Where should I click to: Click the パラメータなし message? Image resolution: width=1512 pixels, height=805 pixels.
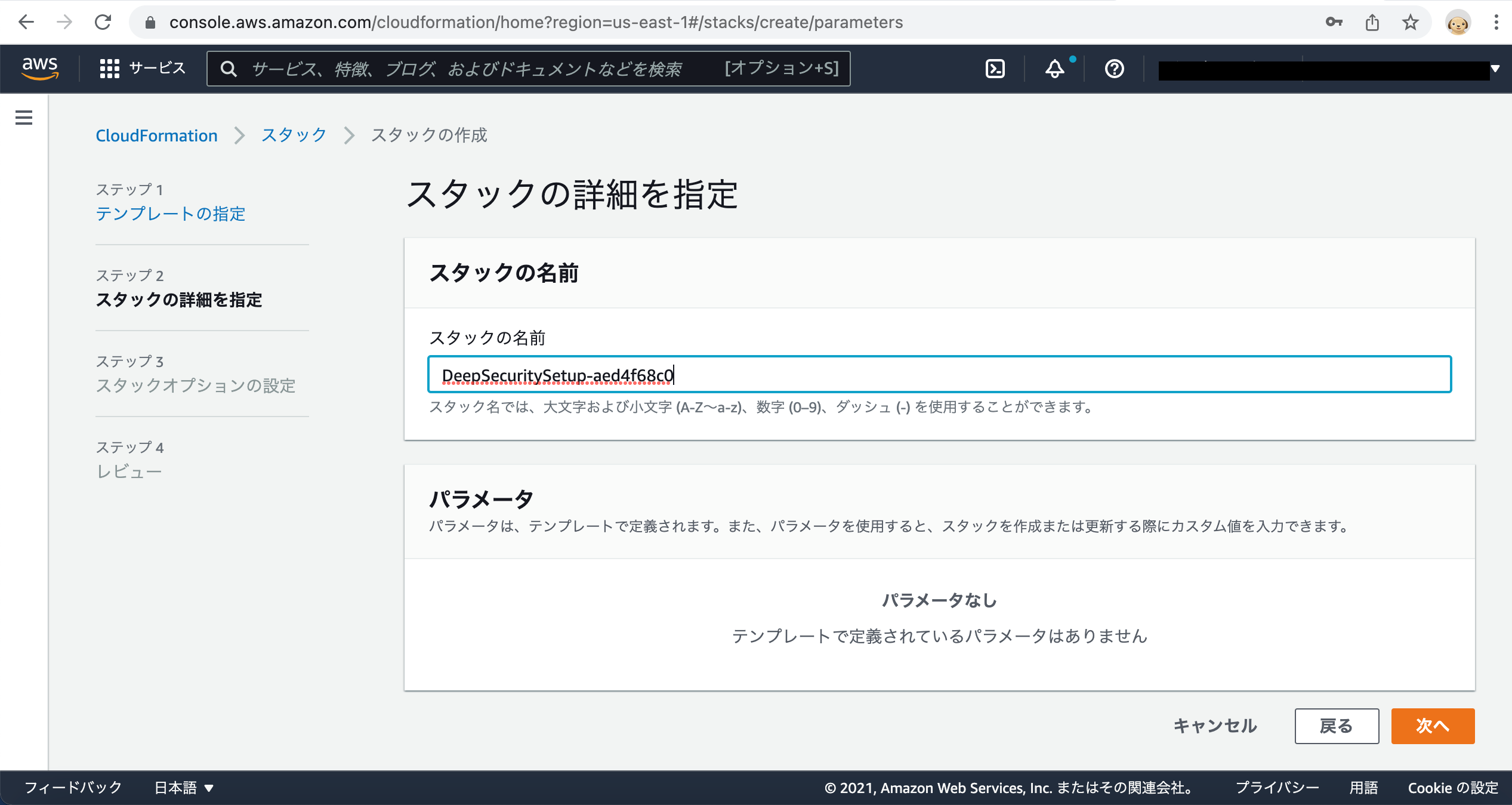click(x=939, y=600)
